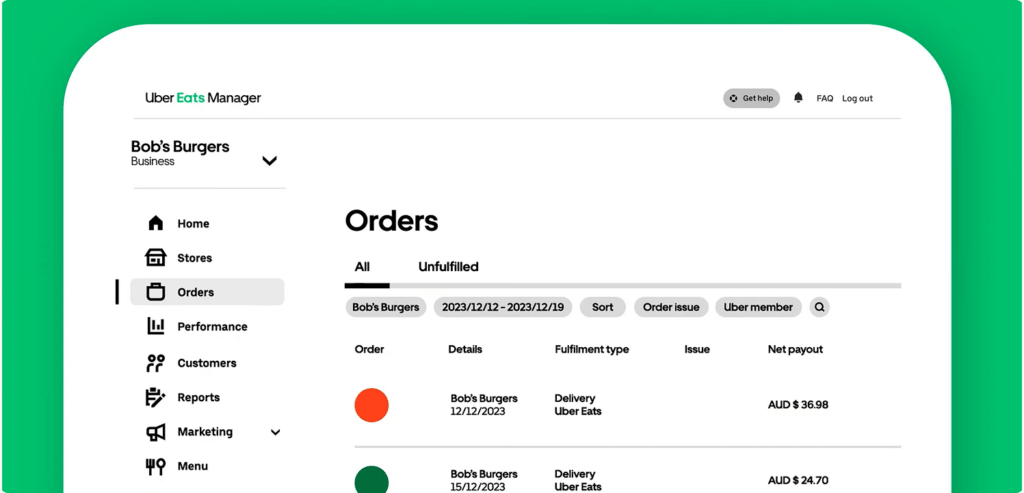This screenshot has height=493, width=1024.
Task: Click the Performance bar chart icon
Action: tap(155, 326)
